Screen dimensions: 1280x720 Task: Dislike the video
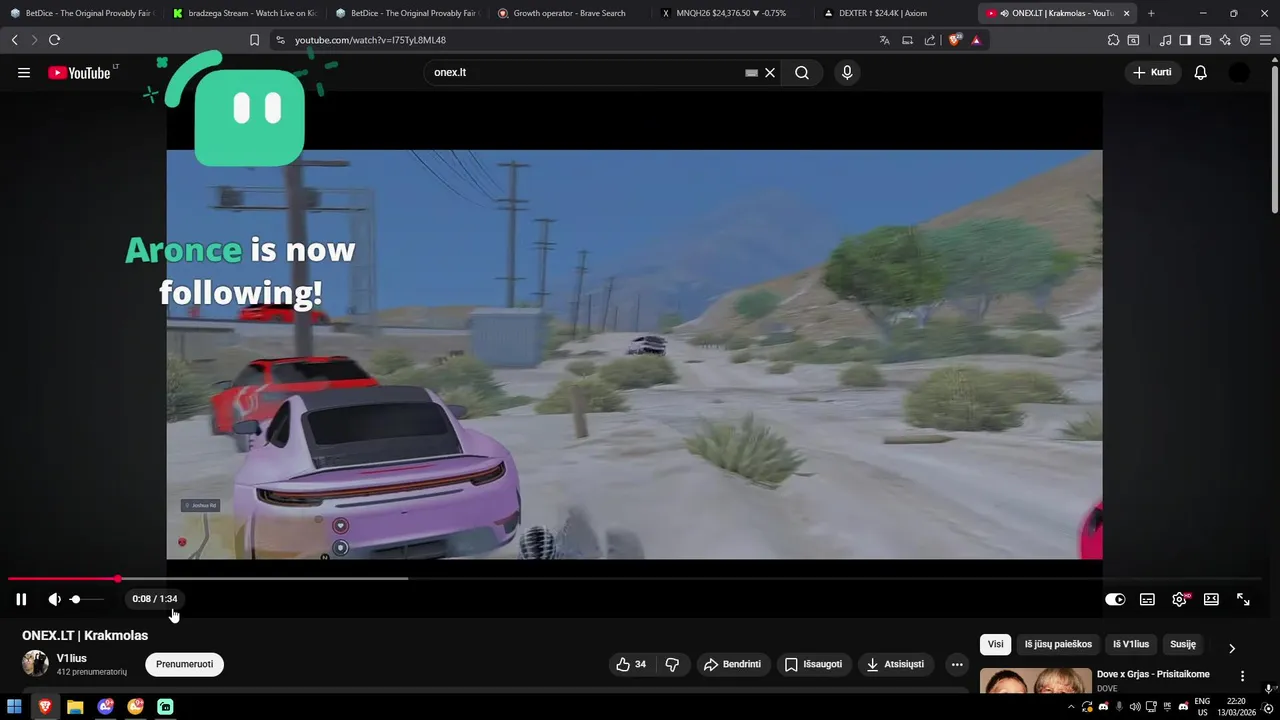point(672,664)
